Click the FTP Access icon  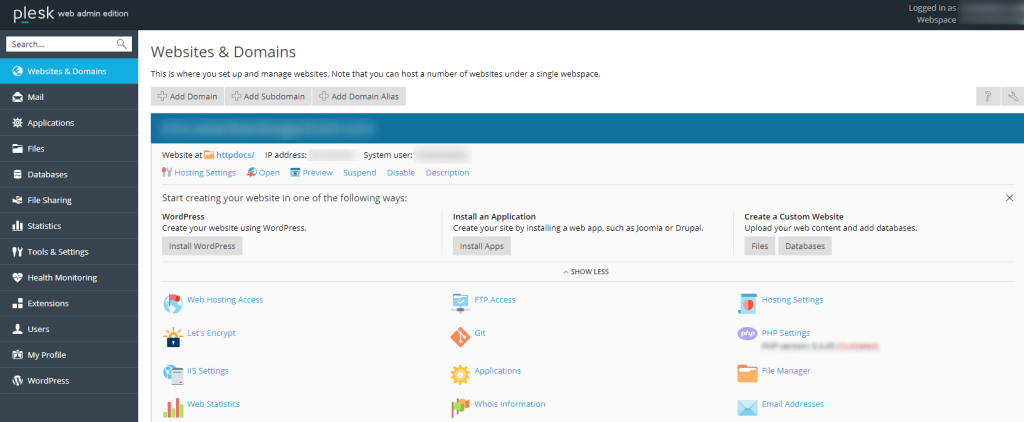tap(460, 302)
